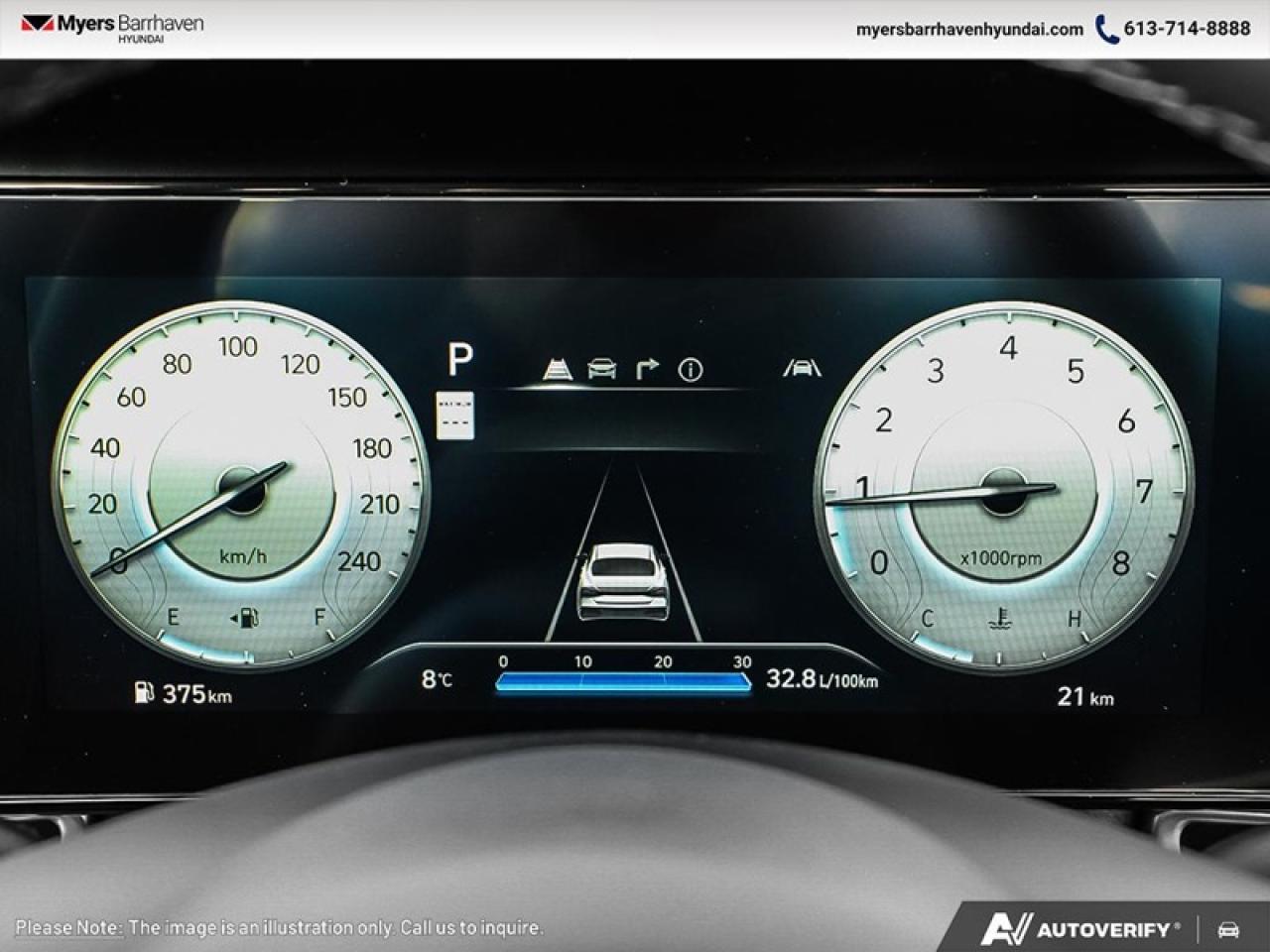This screenshot has width=1270, height=952.
Task: Select the P gear indicator
Action: click(x=460, y=359)
